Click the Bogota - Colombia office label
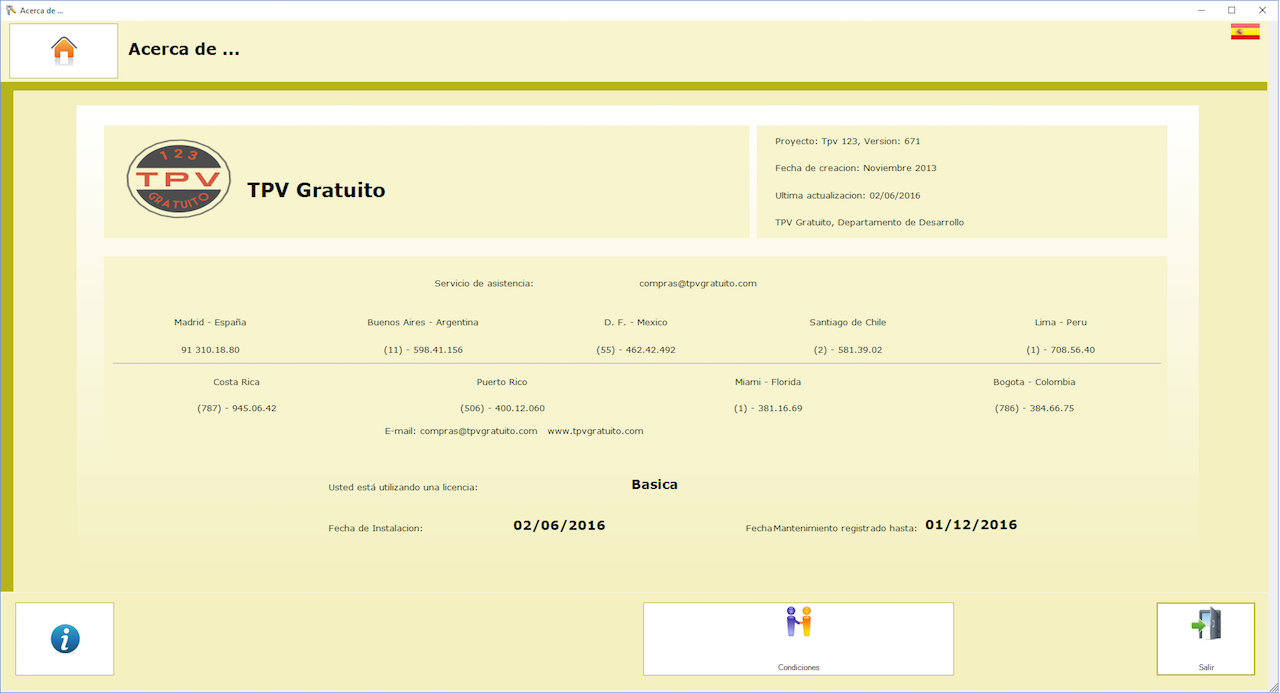 tap(1034, 382)
